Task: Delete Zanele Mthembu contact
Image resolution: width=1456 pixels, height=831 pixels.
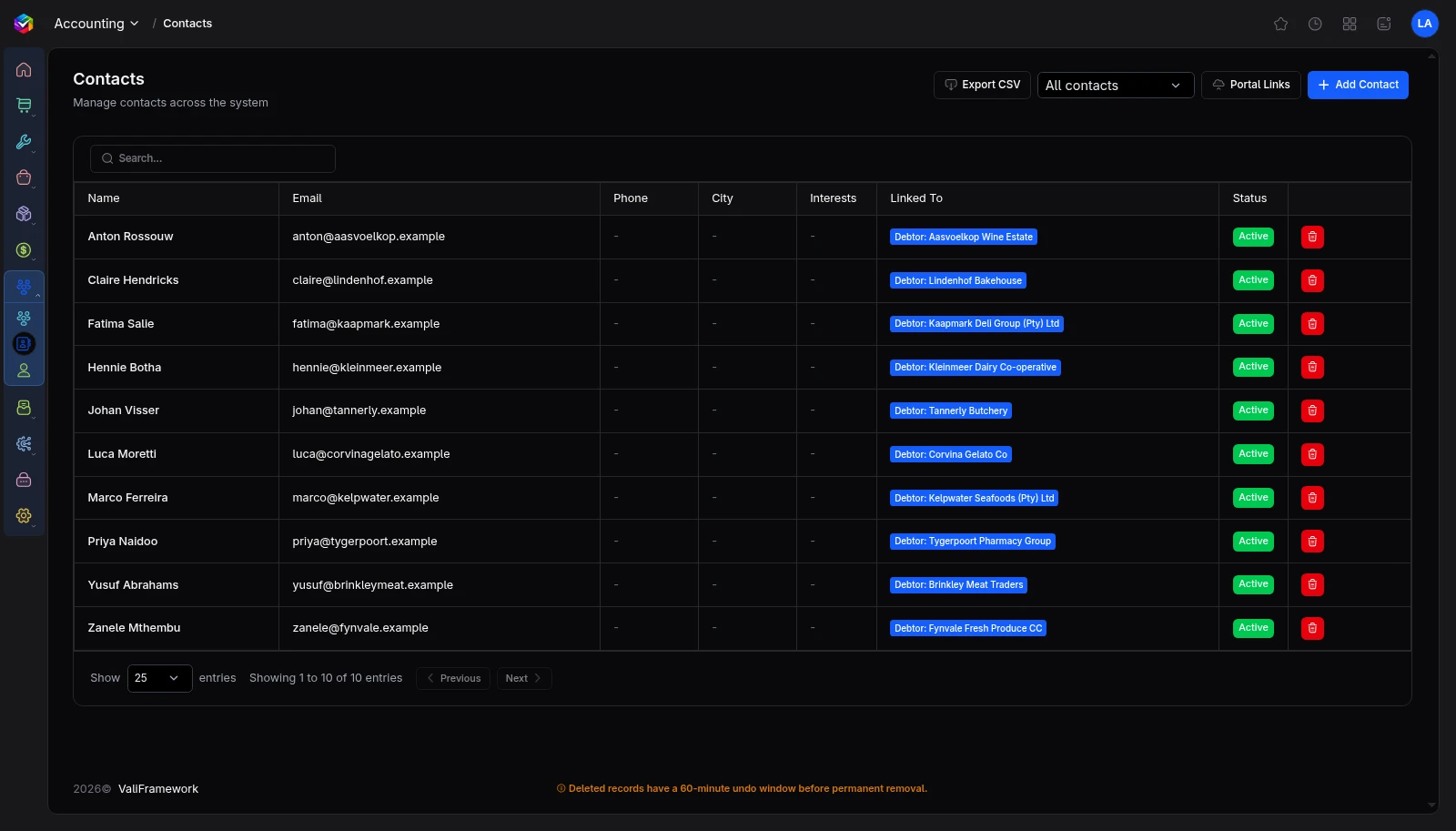Action: (1312, 628)
